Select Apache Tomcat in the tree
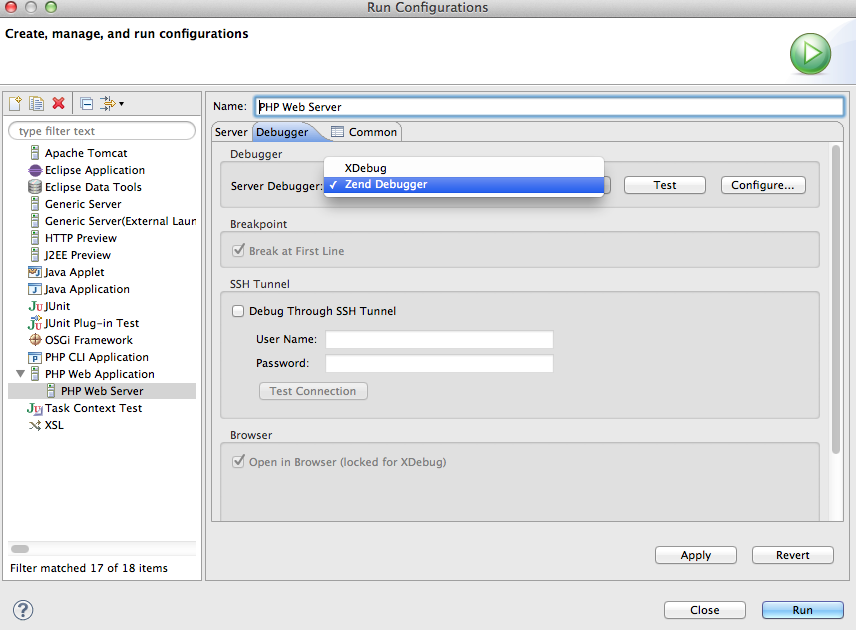The height and width of the screenshot is (630, 856). pos(86,153)
